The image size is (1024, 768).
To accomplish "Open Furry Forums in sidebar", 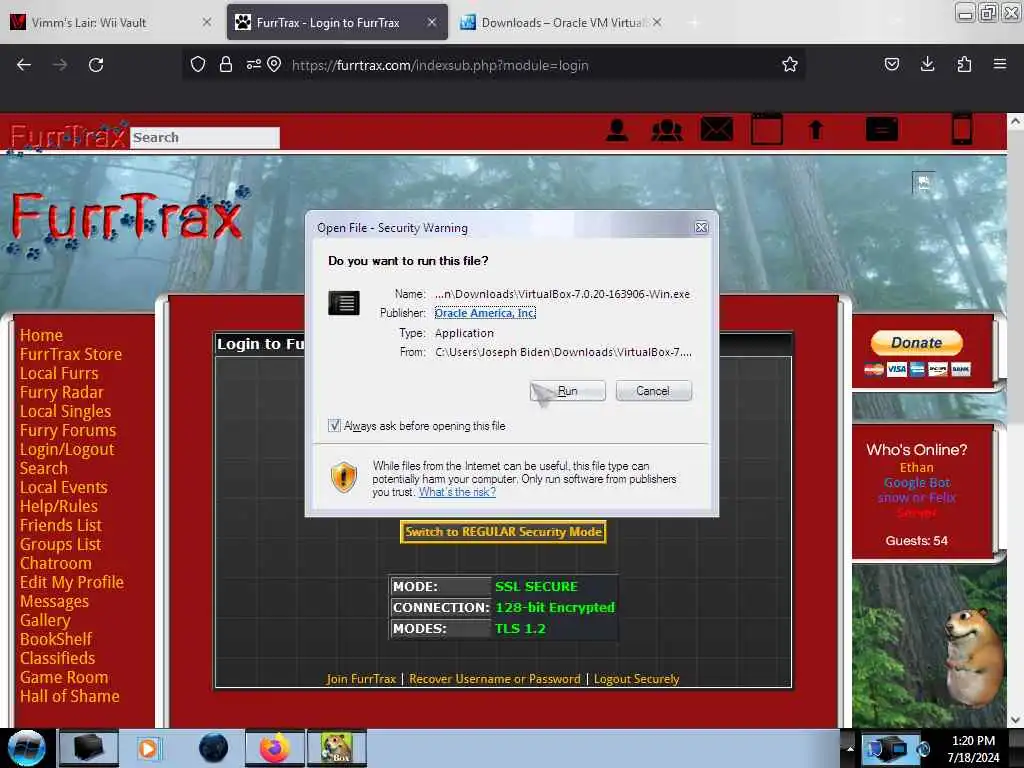I will coord(68,430).
